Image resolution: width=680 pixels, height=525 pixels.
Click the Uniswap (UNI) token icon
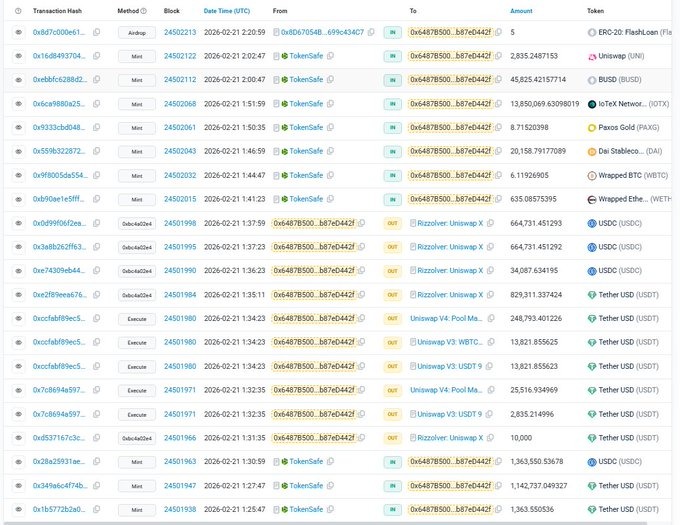click(x=592, y=56)
